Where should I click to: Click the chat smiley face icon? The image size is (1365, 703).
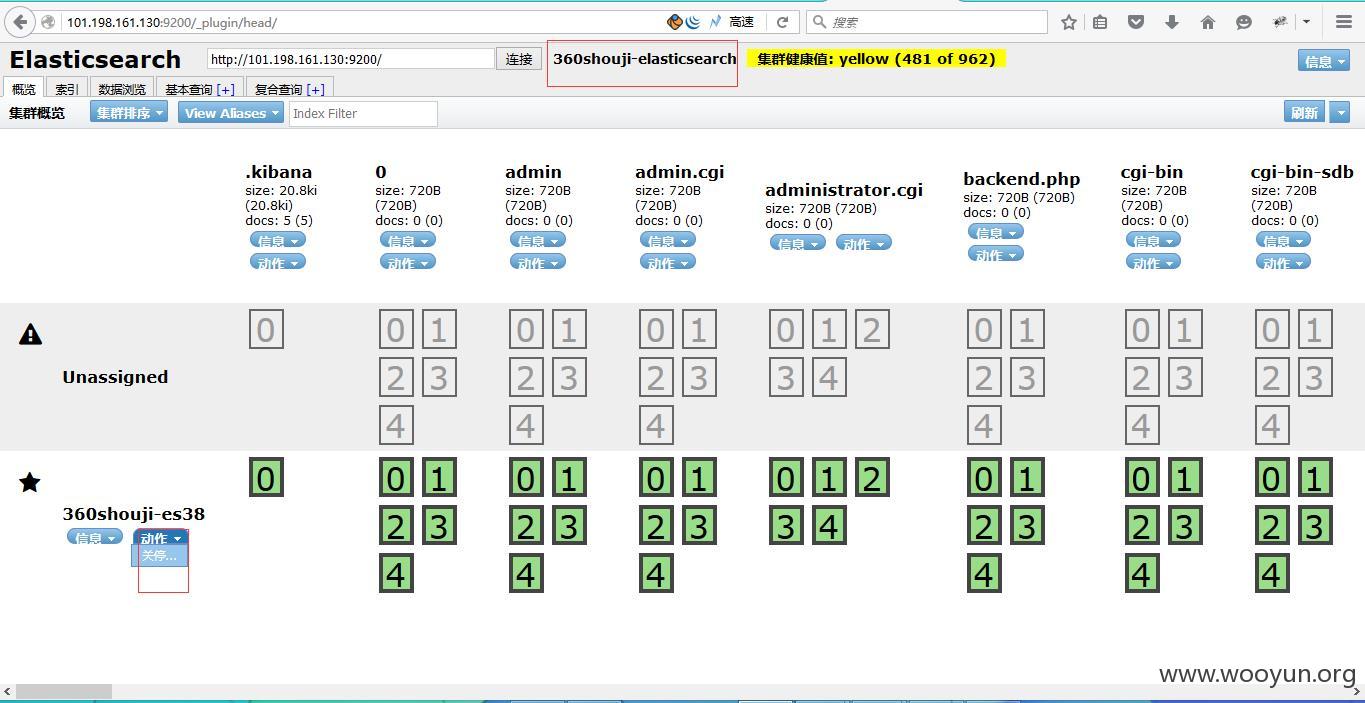(1244, 22)
